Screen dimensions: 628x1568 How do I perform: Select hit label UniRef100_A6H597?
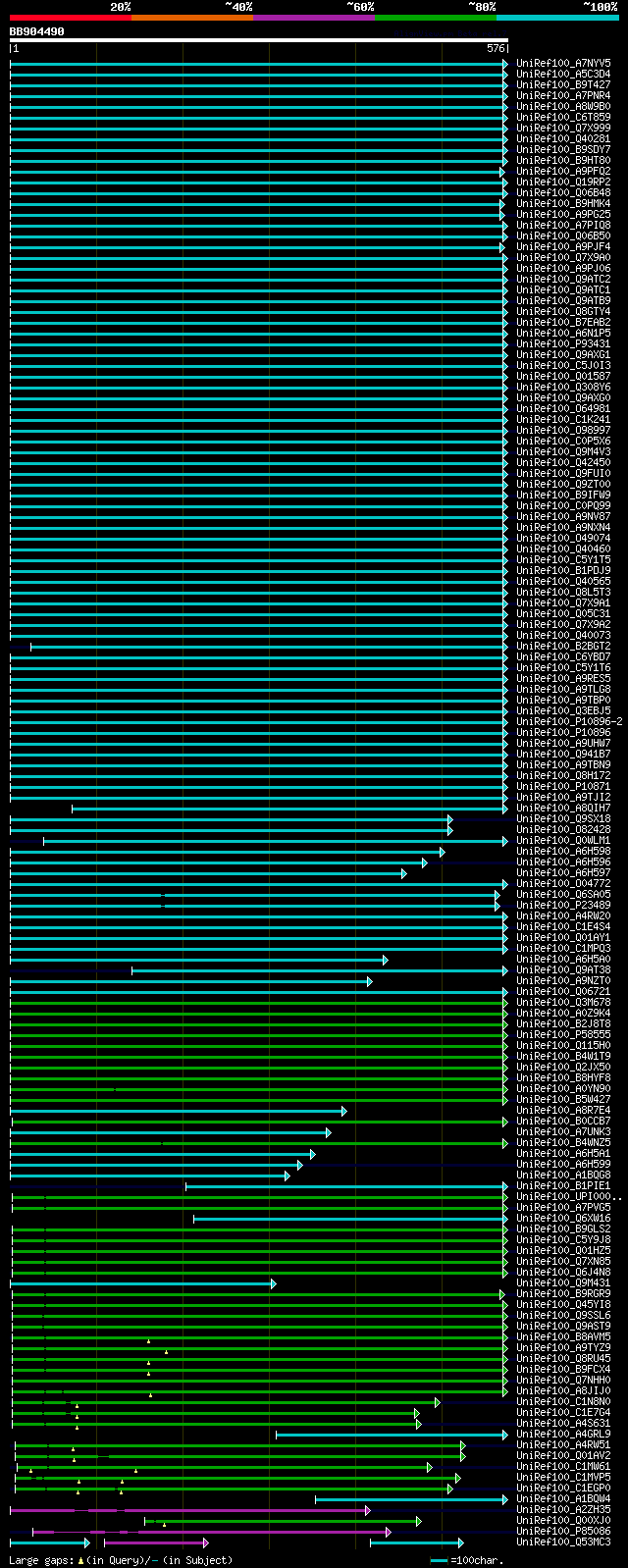563,872
